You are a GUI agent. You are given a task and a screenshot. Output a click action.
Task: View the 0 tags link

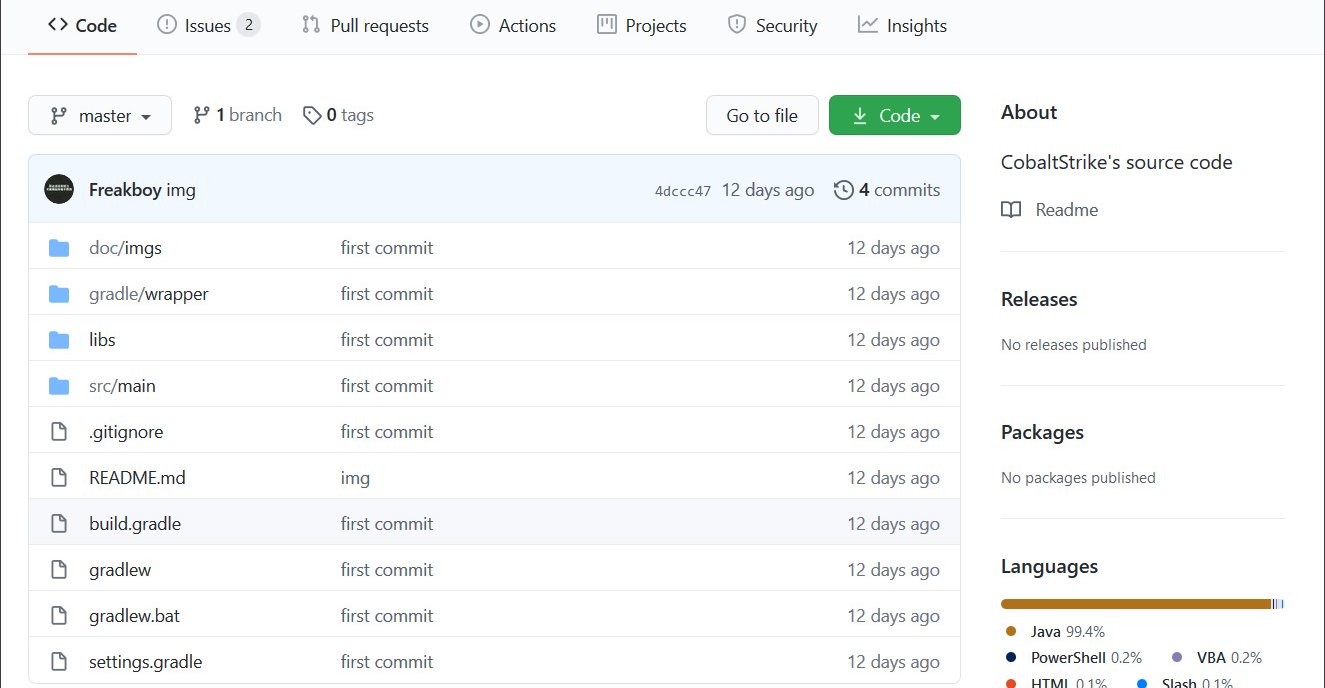coord(338,115)
